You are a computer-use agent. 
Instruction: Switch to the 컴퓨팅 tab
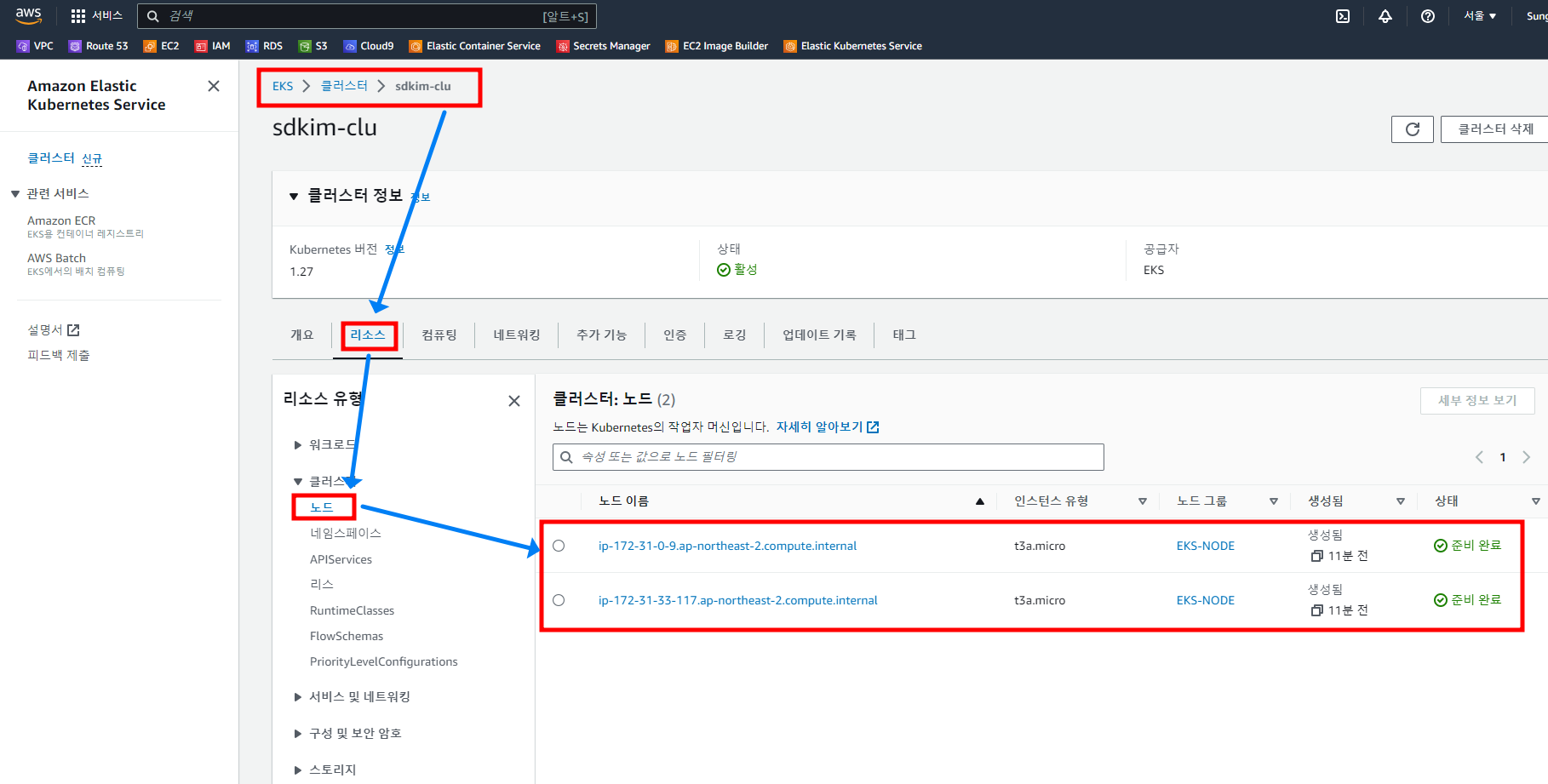[439, 335]
